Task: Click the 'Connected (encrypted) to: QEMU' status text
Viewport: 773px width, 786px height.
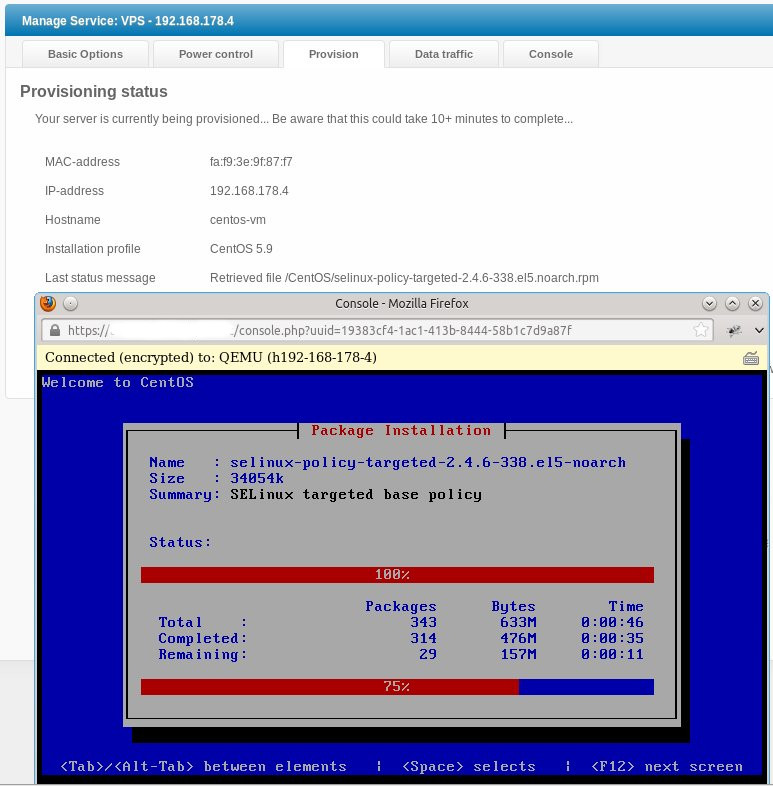Action: pos(211,357)
